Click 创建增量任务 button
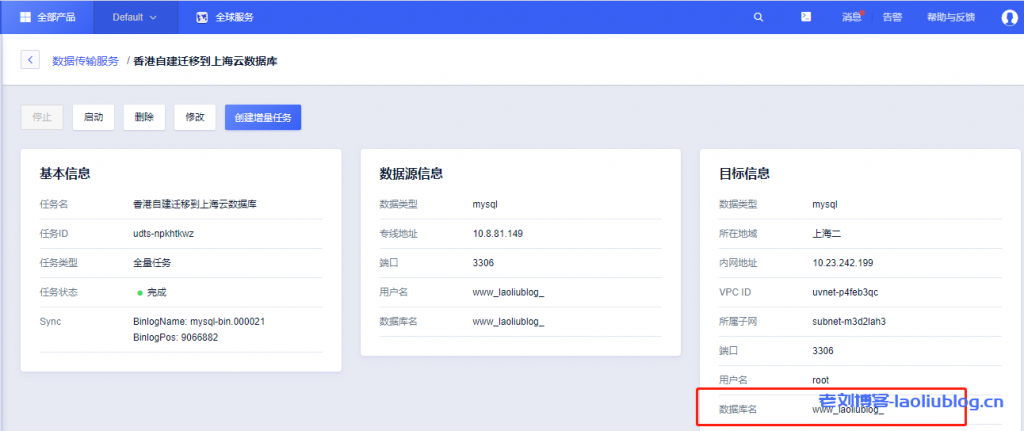Screen dimensions: 1024x431 (263, 117)
